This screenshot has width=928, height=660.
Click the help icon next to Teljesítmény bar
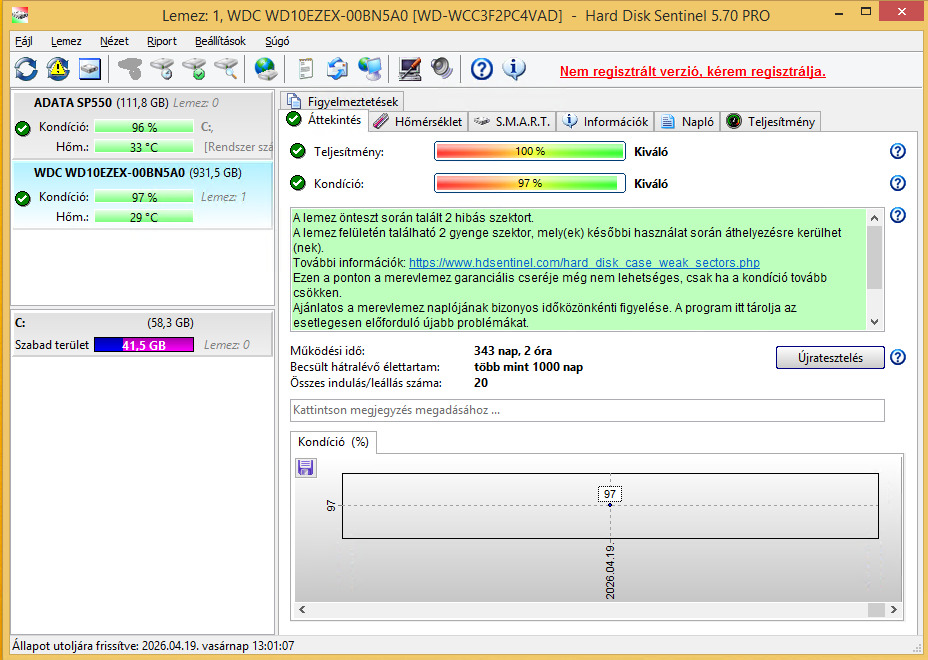click(898, 152)
